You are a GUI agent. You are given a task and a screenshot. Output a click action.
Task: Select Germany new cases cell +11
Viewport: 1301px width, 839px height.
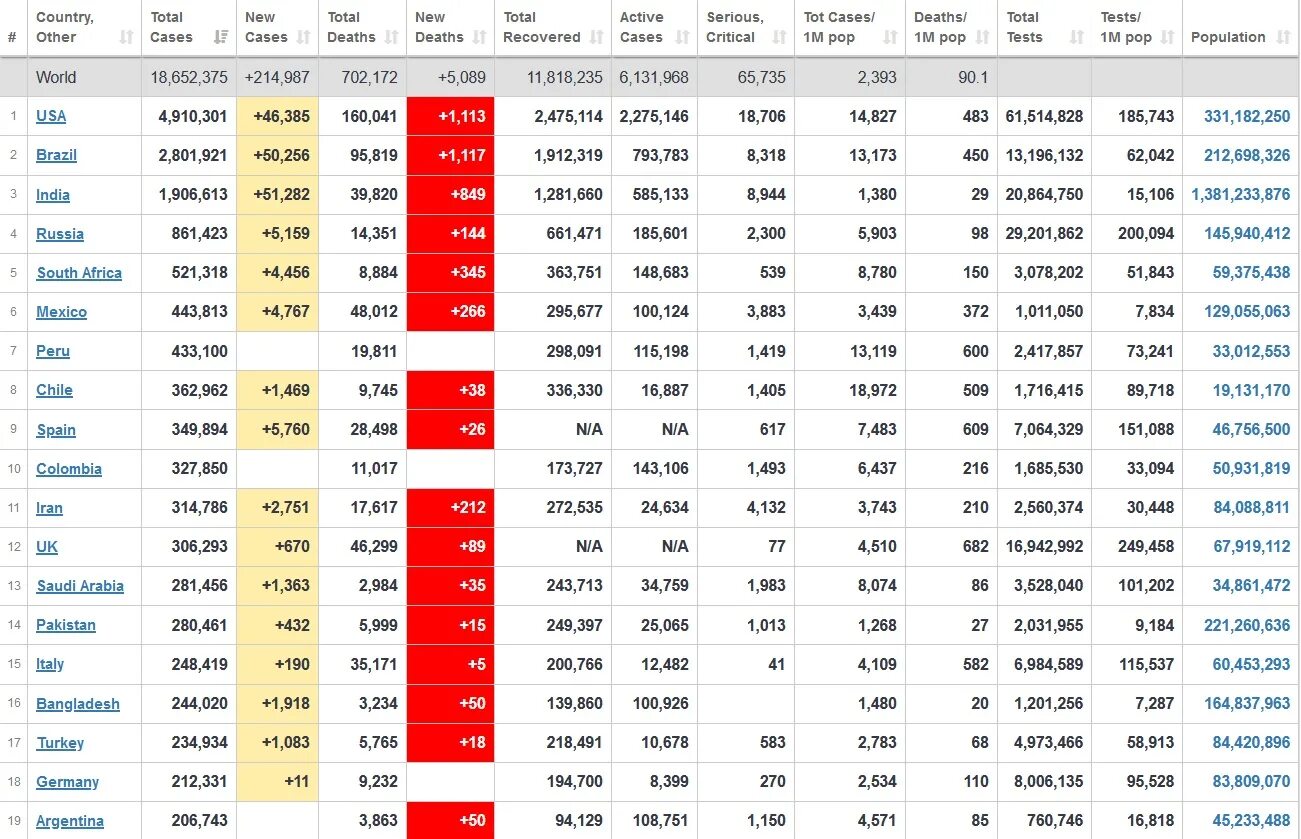[277, 782]
